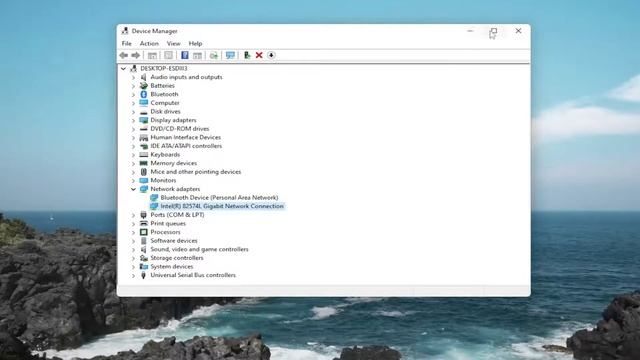The width and height of the screenshot is (640, 360).
Task: Select the DESKTOP computer name root label
Action: click(x=164, y=69)
